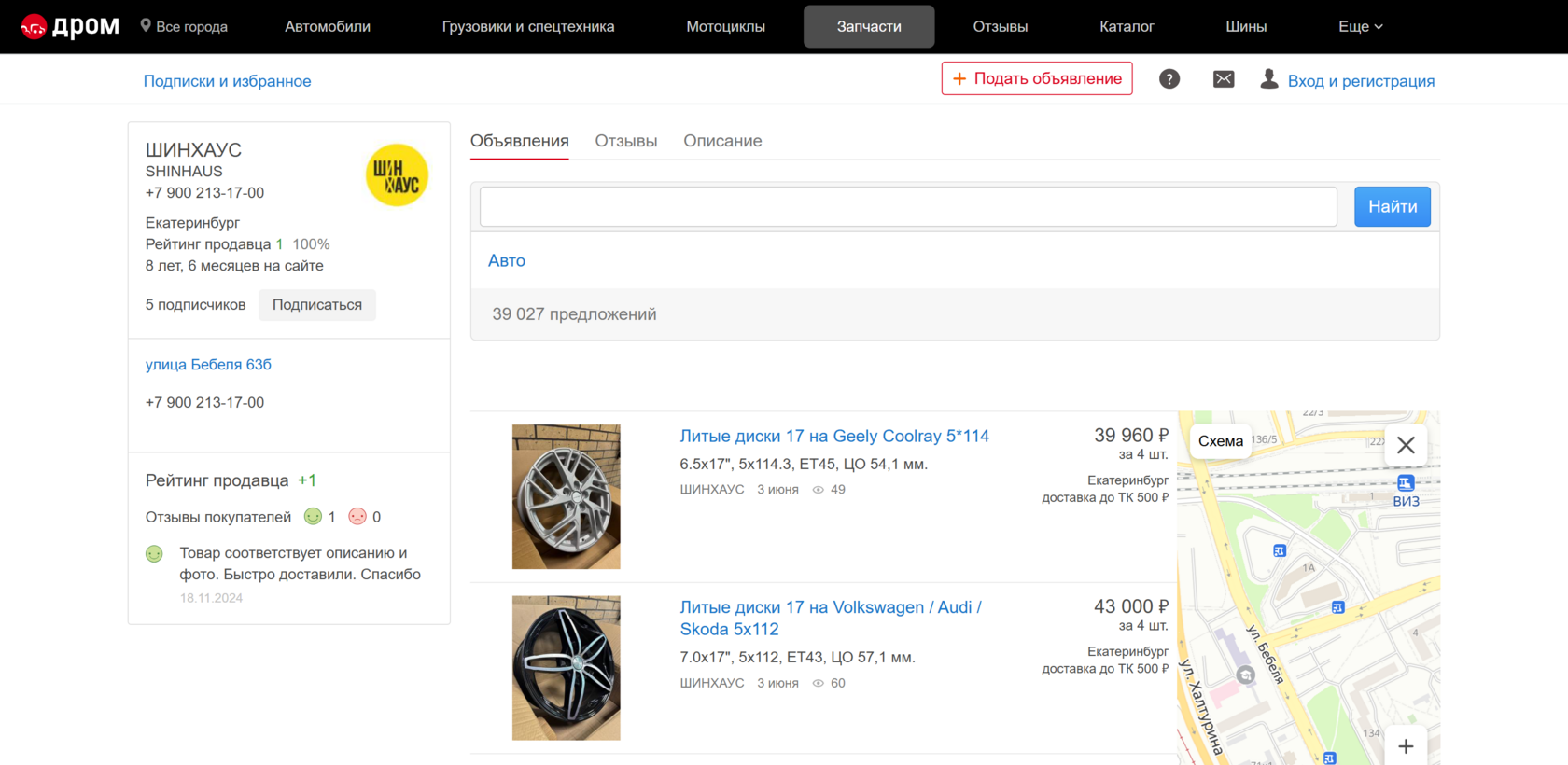Image resolution: width=1568 pixels, height=765 pixels.
Task: Go to Отзывы in top navigation
Action: 1001,26
